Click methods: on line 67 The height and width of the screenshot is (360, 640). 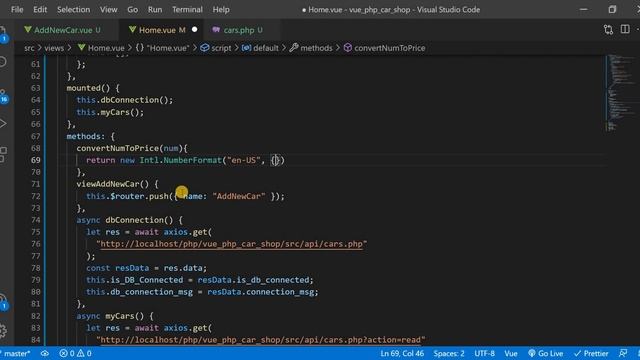coord(86,136)
